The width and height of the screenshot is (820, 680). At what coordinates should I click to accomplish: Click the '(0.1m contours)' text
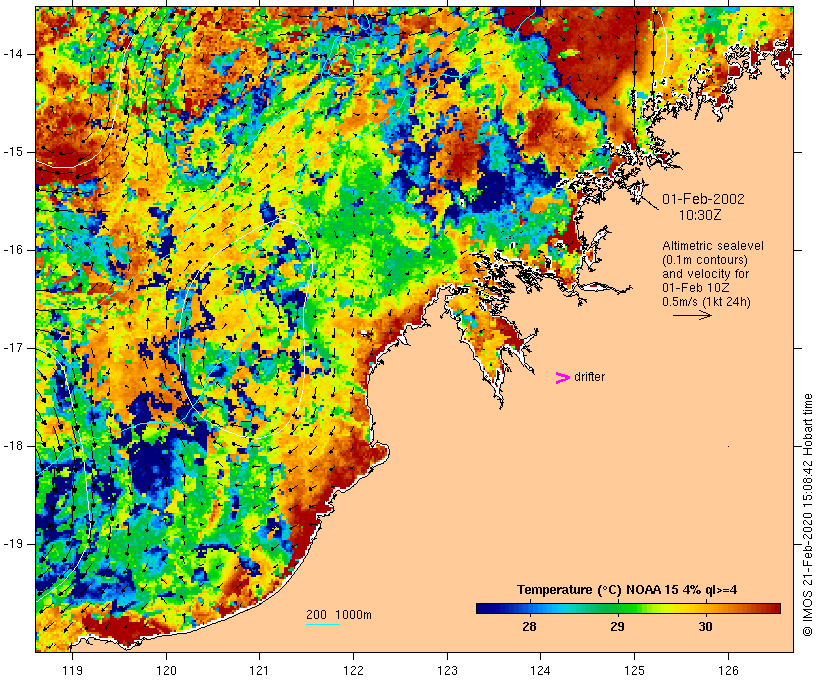coord(704,259)
